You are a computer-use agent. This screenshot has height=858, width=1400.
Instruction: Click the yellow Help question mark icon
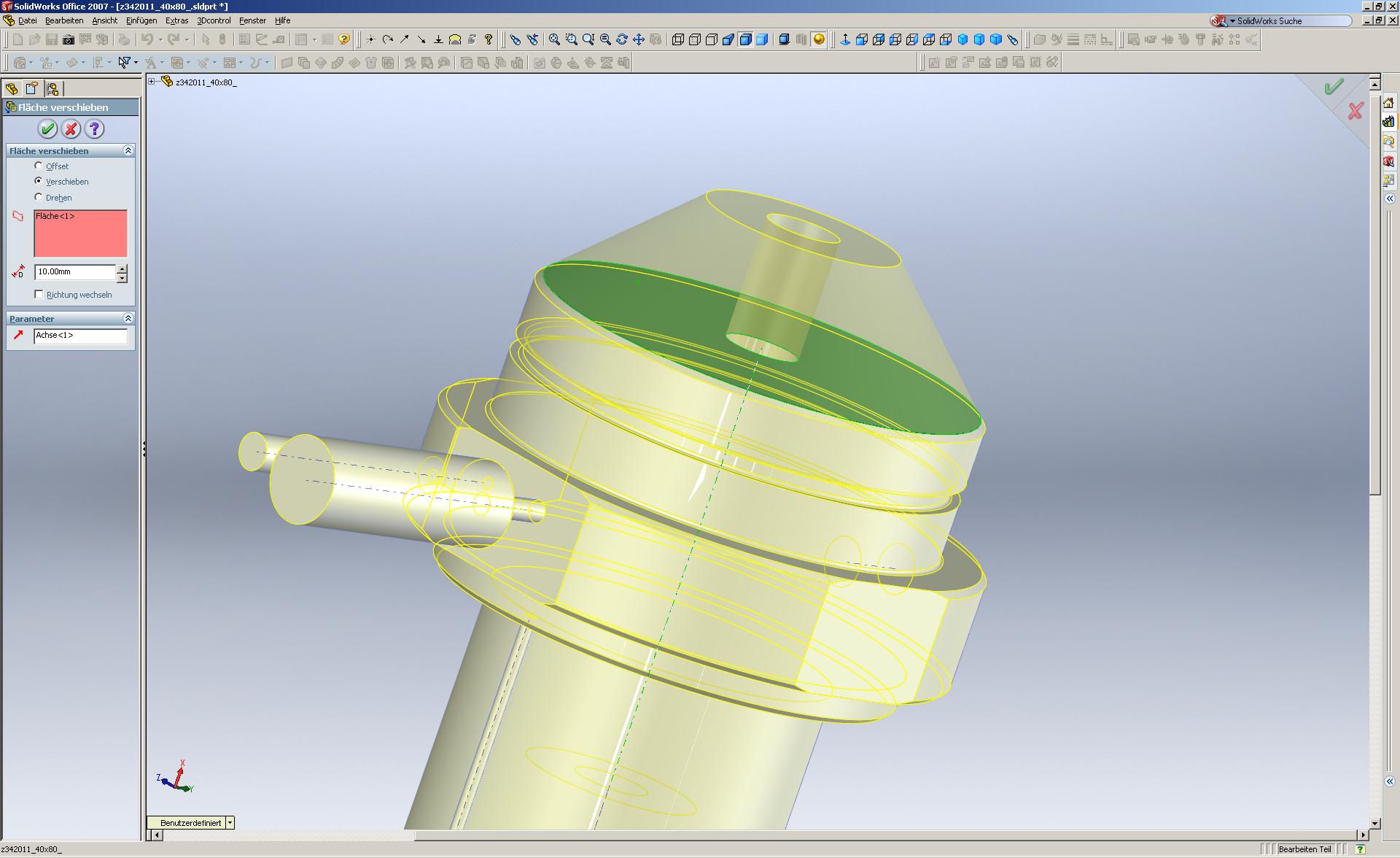(x=344, y=39)
